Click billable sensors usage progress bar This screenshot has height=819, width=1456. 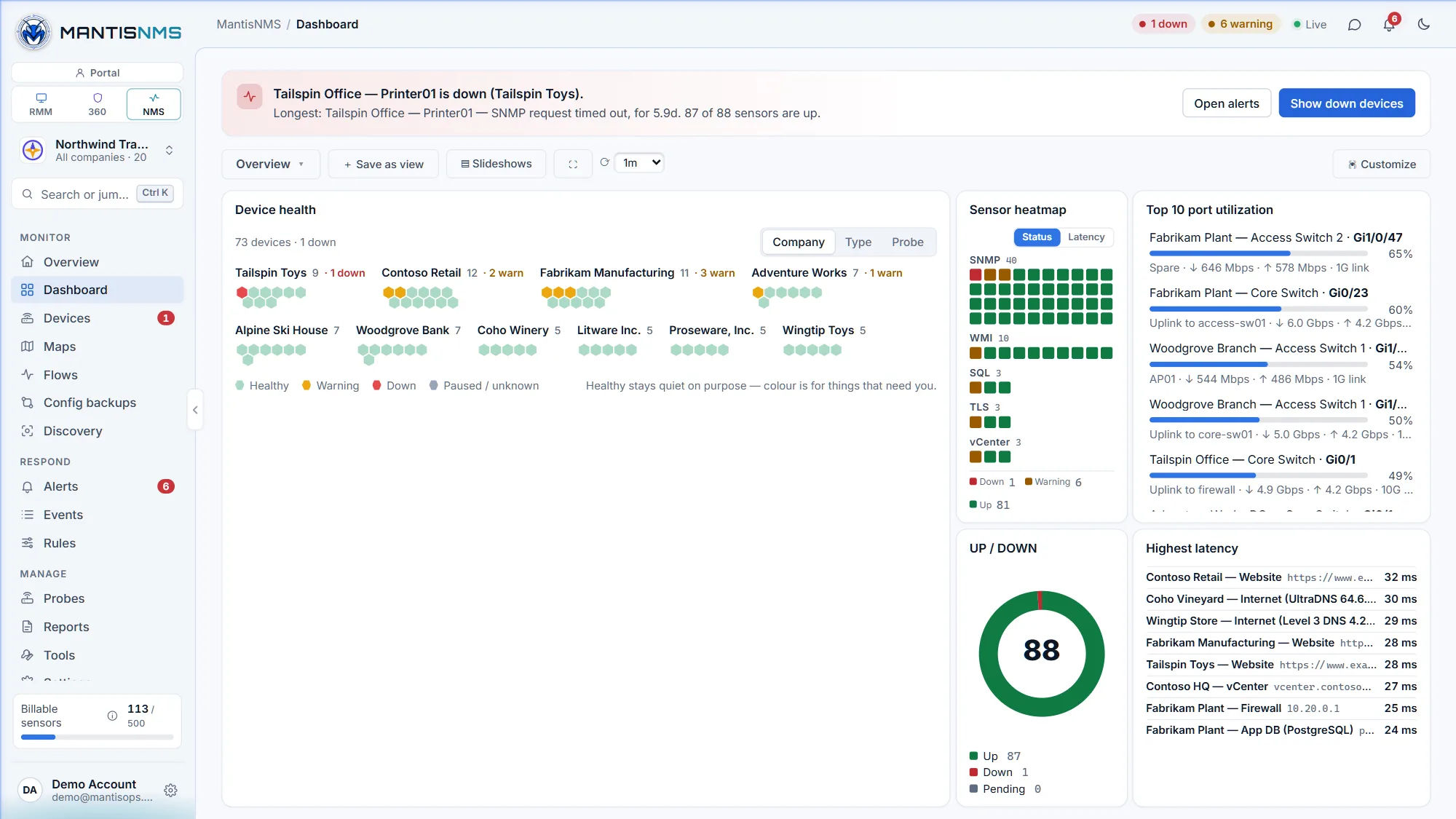(x=98, y=737)
